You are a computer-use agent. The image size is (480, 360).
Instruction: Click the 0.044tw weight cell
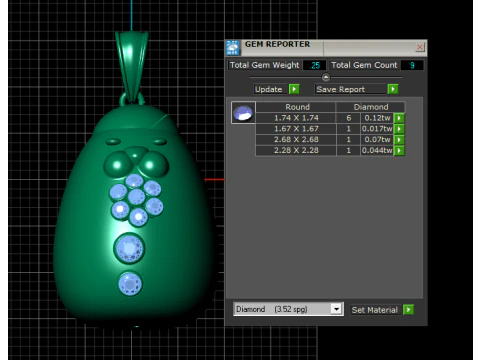[x=377, y=150]
